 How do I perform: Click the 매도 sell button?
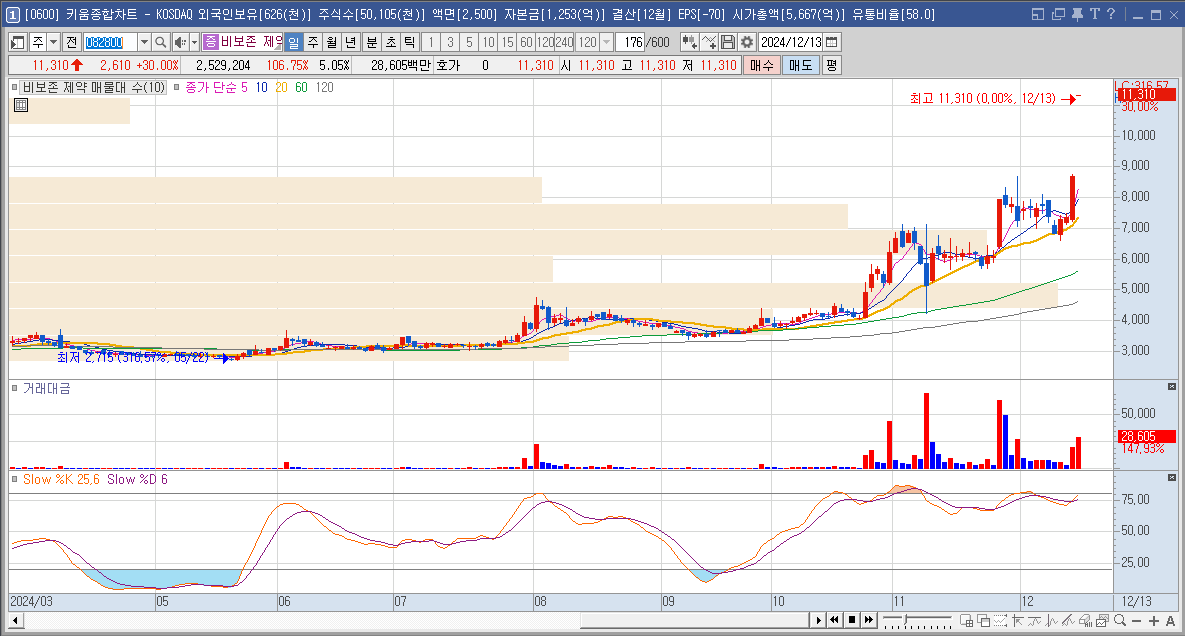point(800,66)
